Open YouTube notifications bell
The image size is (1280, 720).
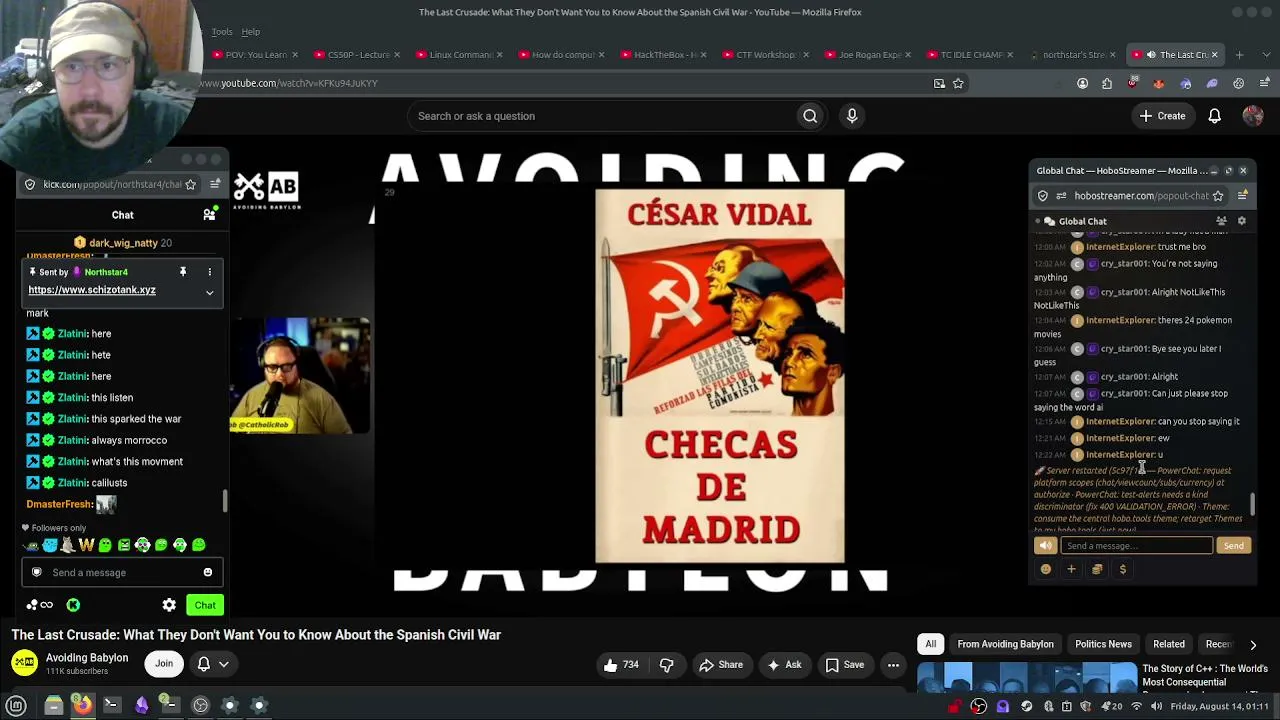1214,116
